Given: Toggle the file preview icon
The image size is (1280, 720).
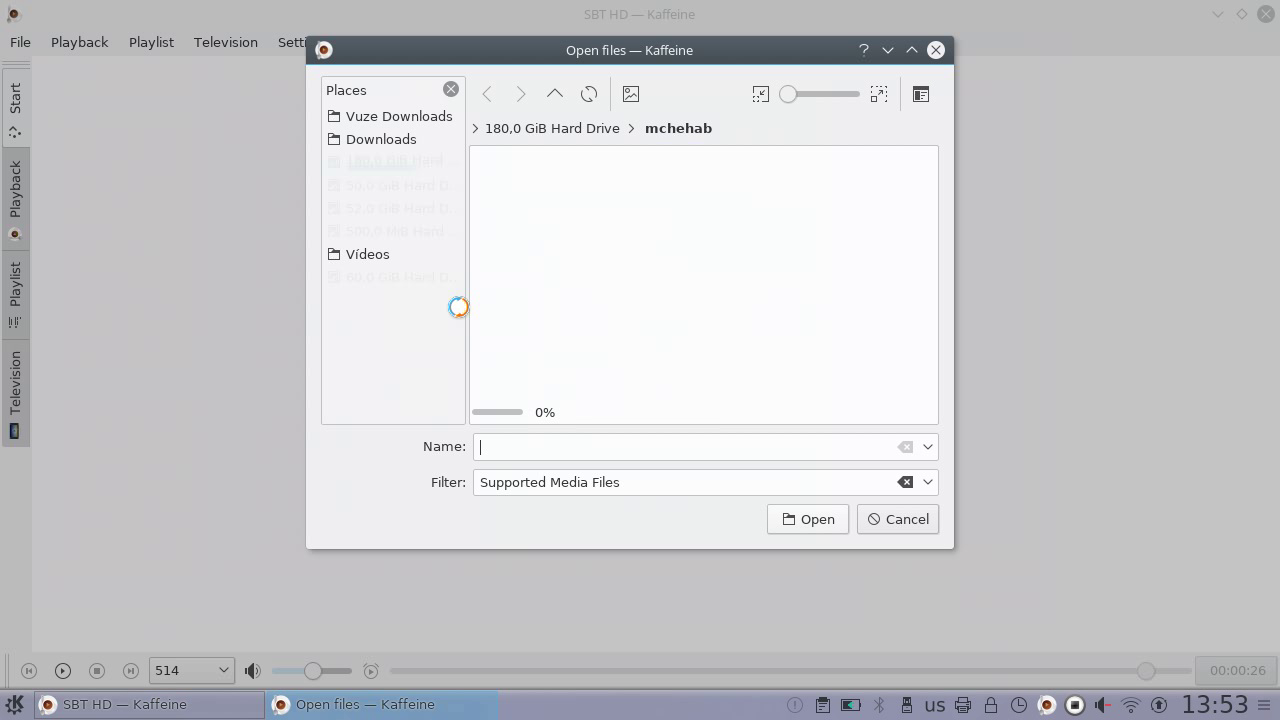Looking at the screenshot, I should [631, 94].
